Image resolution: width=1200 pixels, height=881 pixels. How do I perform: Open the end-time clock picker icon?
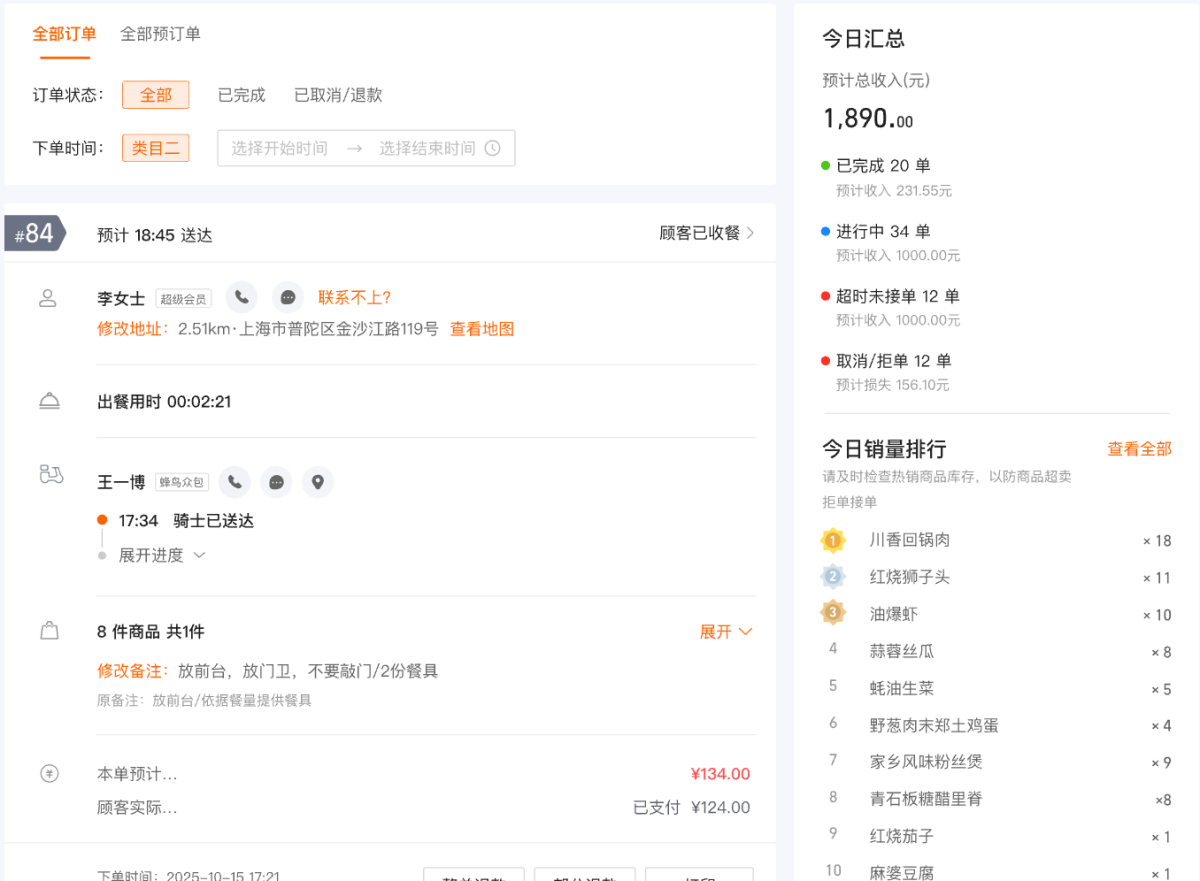tap(491, 147)
